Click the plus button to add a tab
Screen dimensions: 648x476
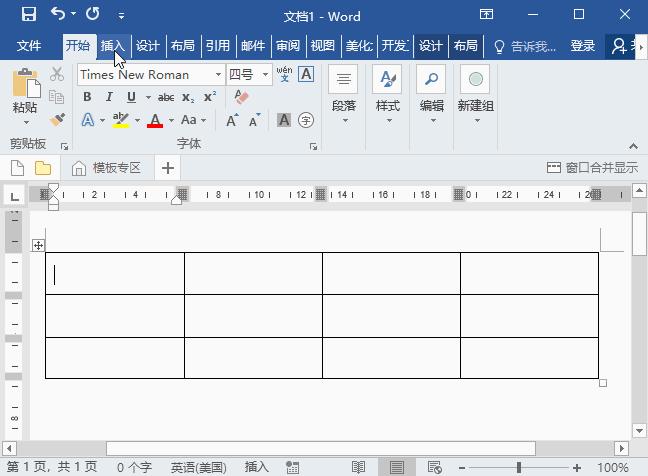pyautogui.click(x=168, y=168)
